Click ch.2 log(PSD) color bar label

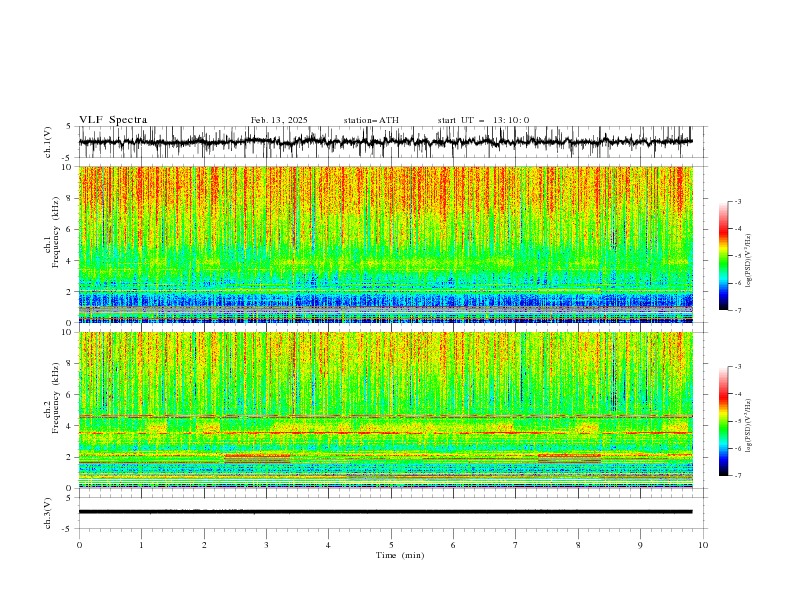point(749,426)
